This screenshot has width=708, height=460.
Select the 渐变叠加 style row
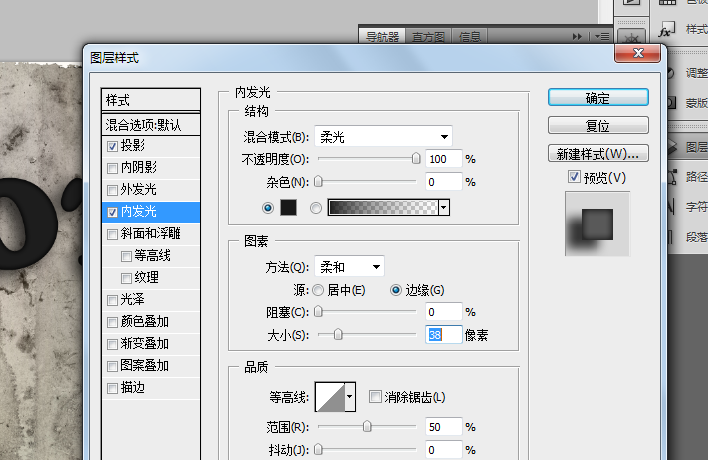(x=151, y=344)
